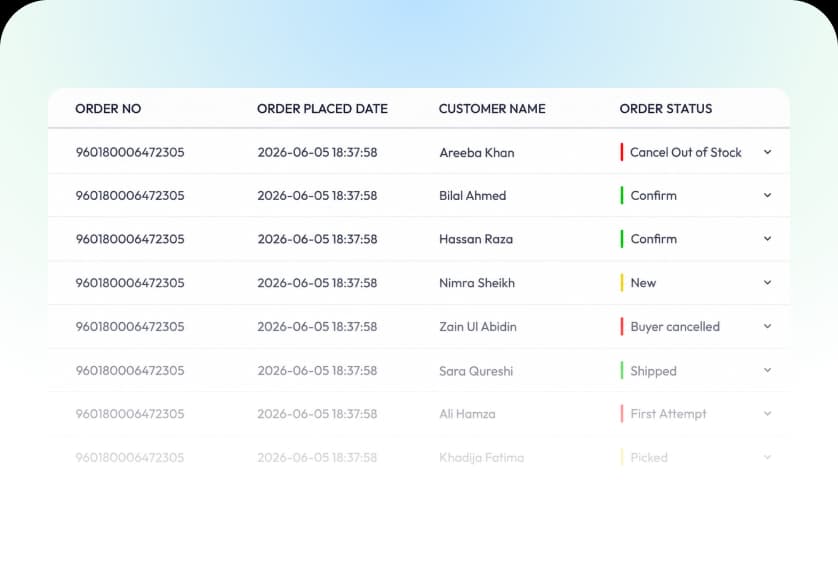Screen dimensions: 838x584
Task: Select the New status label
Action: tap(643, 283)
